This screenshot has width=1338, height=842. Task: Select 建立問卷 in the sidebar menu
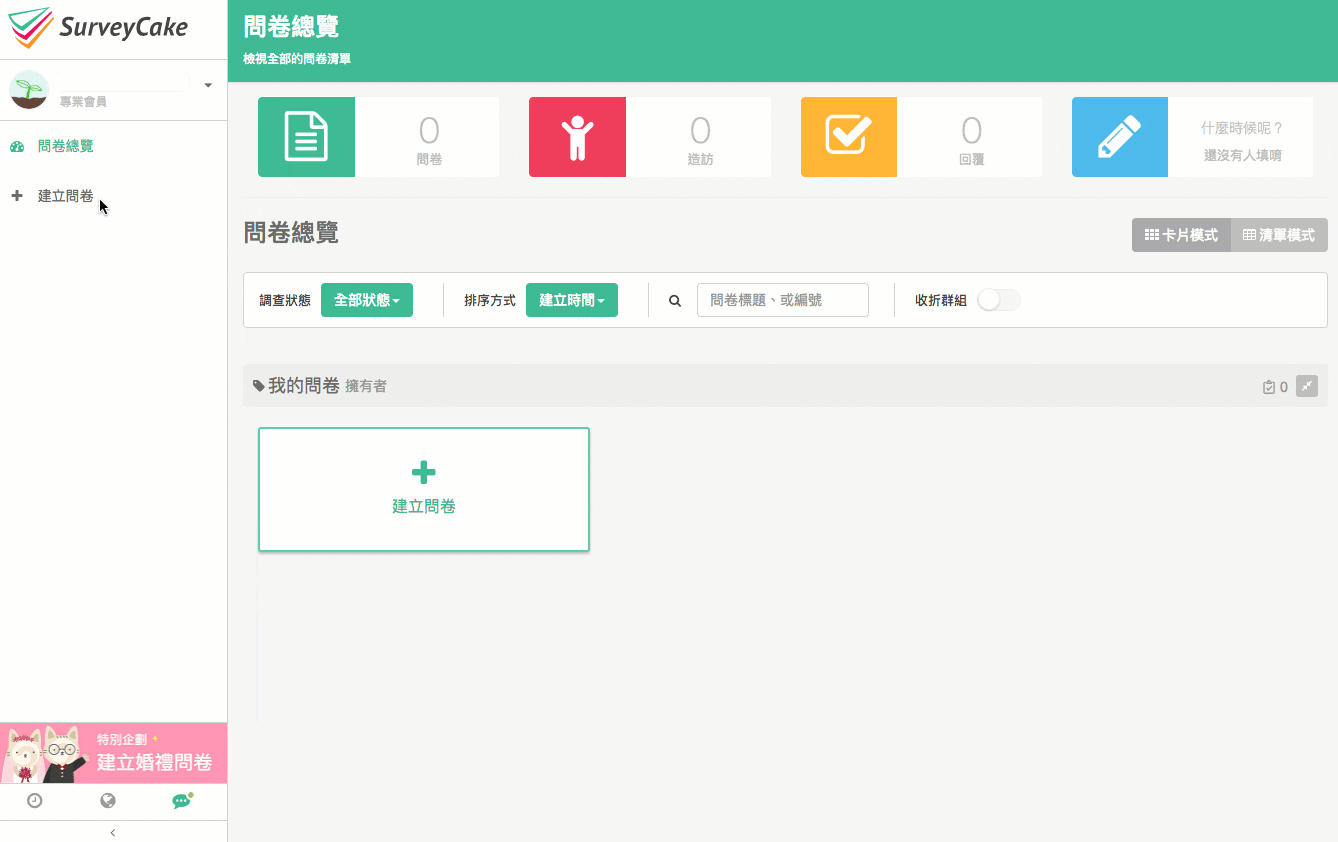(x=65, y=196)
